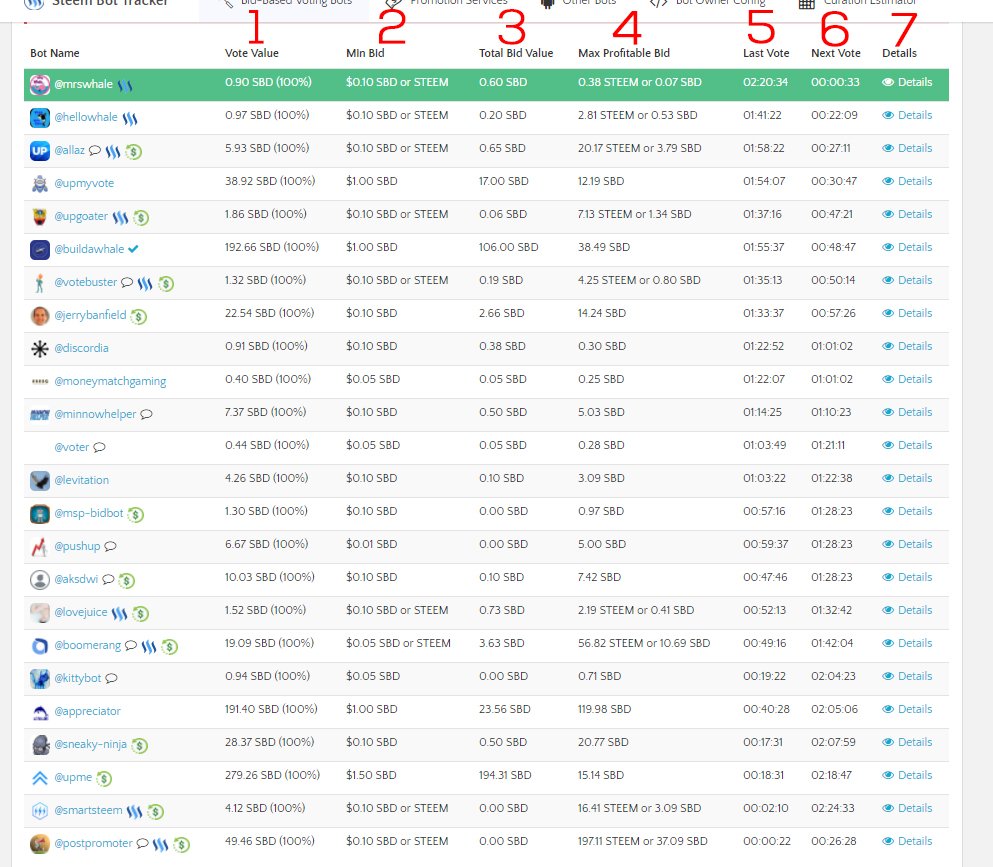This screenshot has width=993, height=867.
Task: Click the 119.98 SBD max profitable bid
Action: pyautogui.click(x=604, y=709)
